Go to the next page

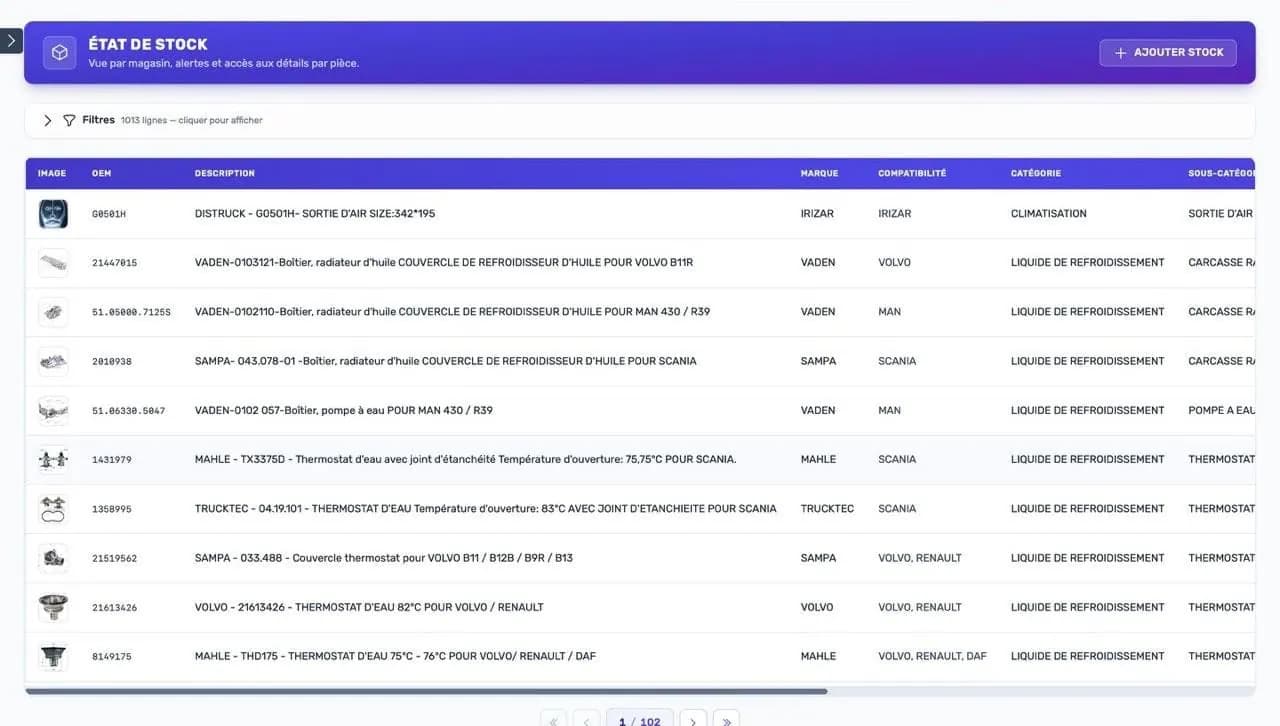pyautogui.click(x=693, y=721)
